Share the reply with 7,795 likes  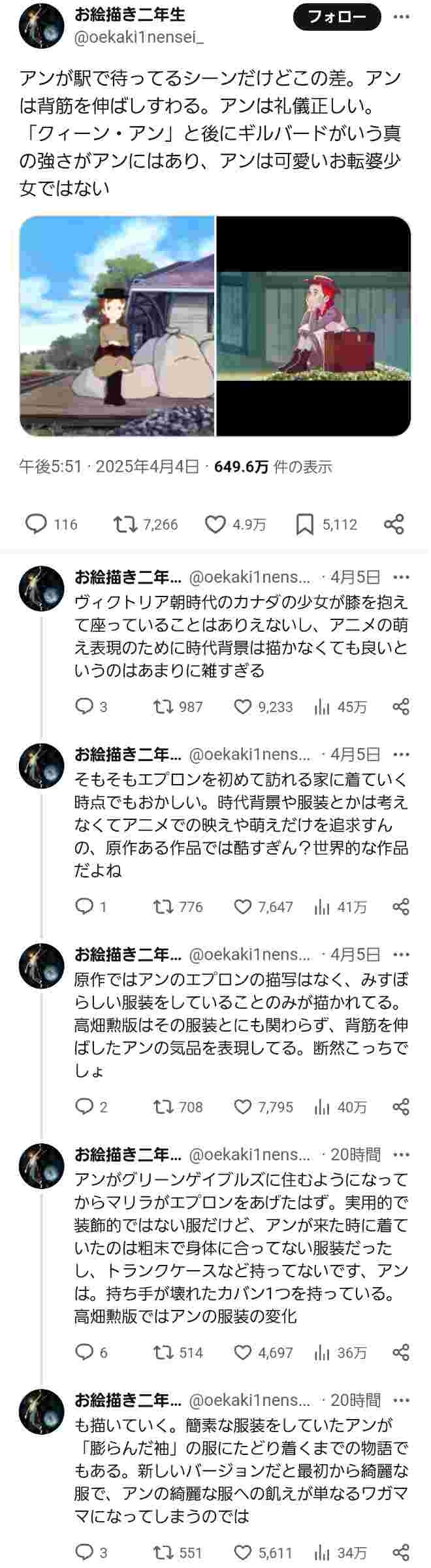pyautogui.click(x=401, y=1107)
